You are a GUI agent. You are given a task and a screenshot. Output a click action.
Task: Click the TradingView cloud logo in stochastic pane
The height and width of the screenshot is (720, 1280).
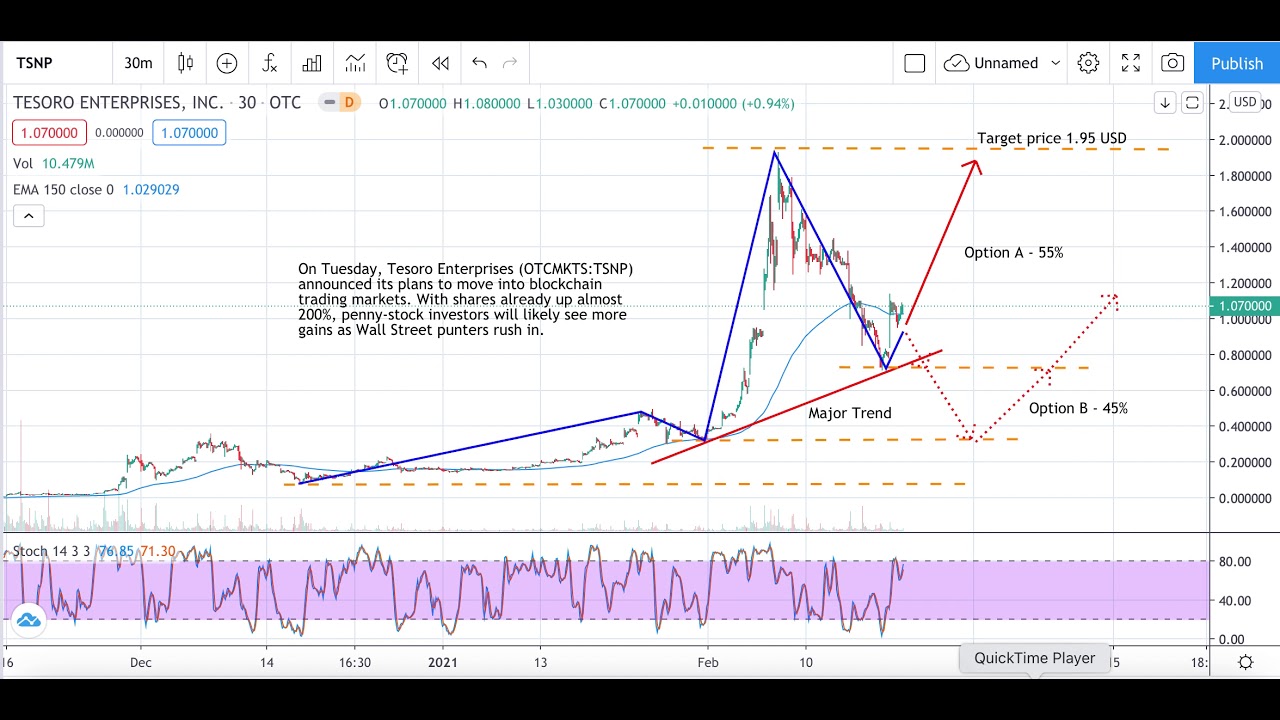tap(29, 620)
